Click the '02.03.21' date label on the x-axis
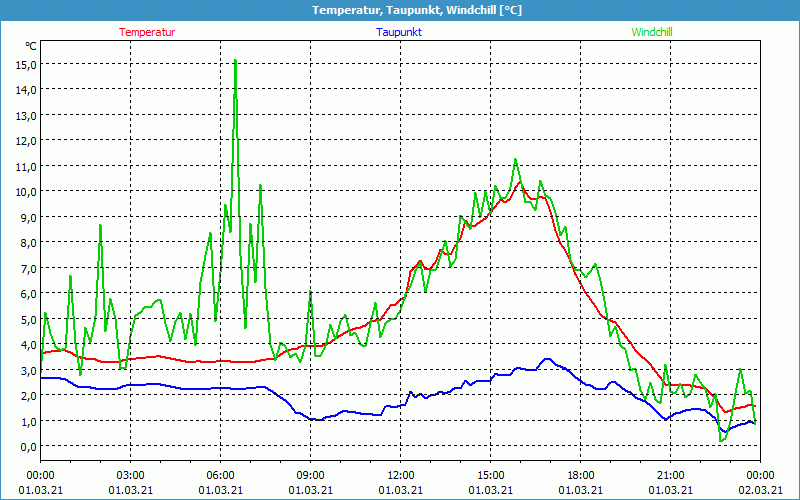 tap(760, 490)
